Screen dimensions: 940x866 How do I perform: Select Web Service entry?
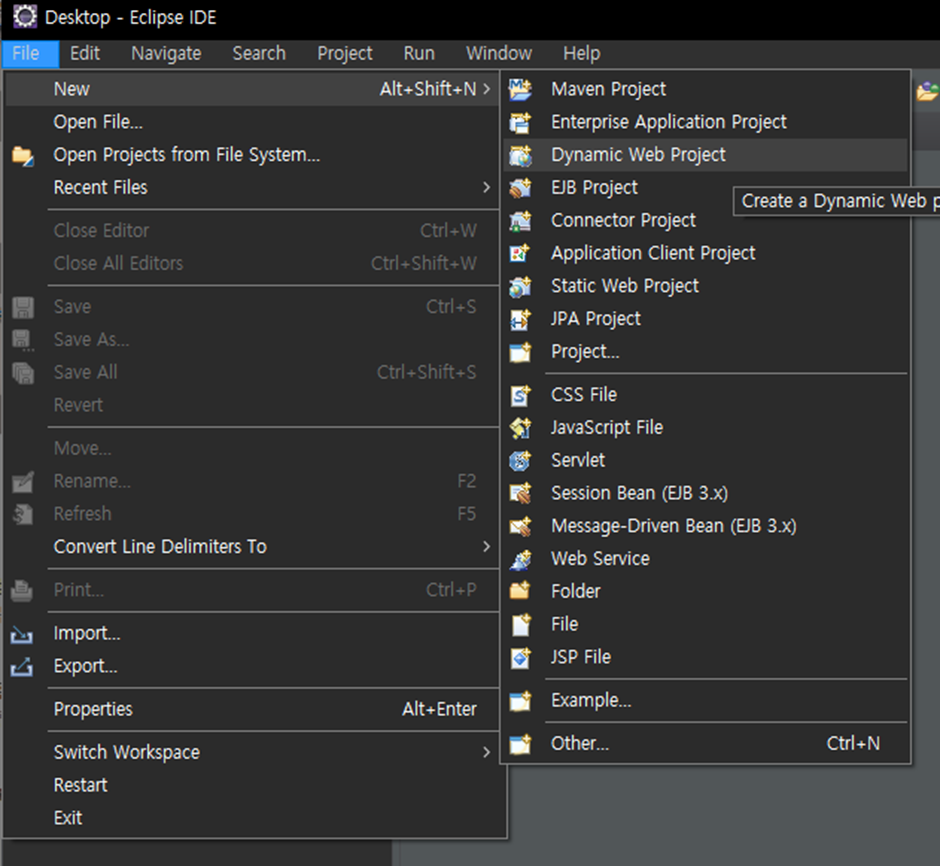706,559
